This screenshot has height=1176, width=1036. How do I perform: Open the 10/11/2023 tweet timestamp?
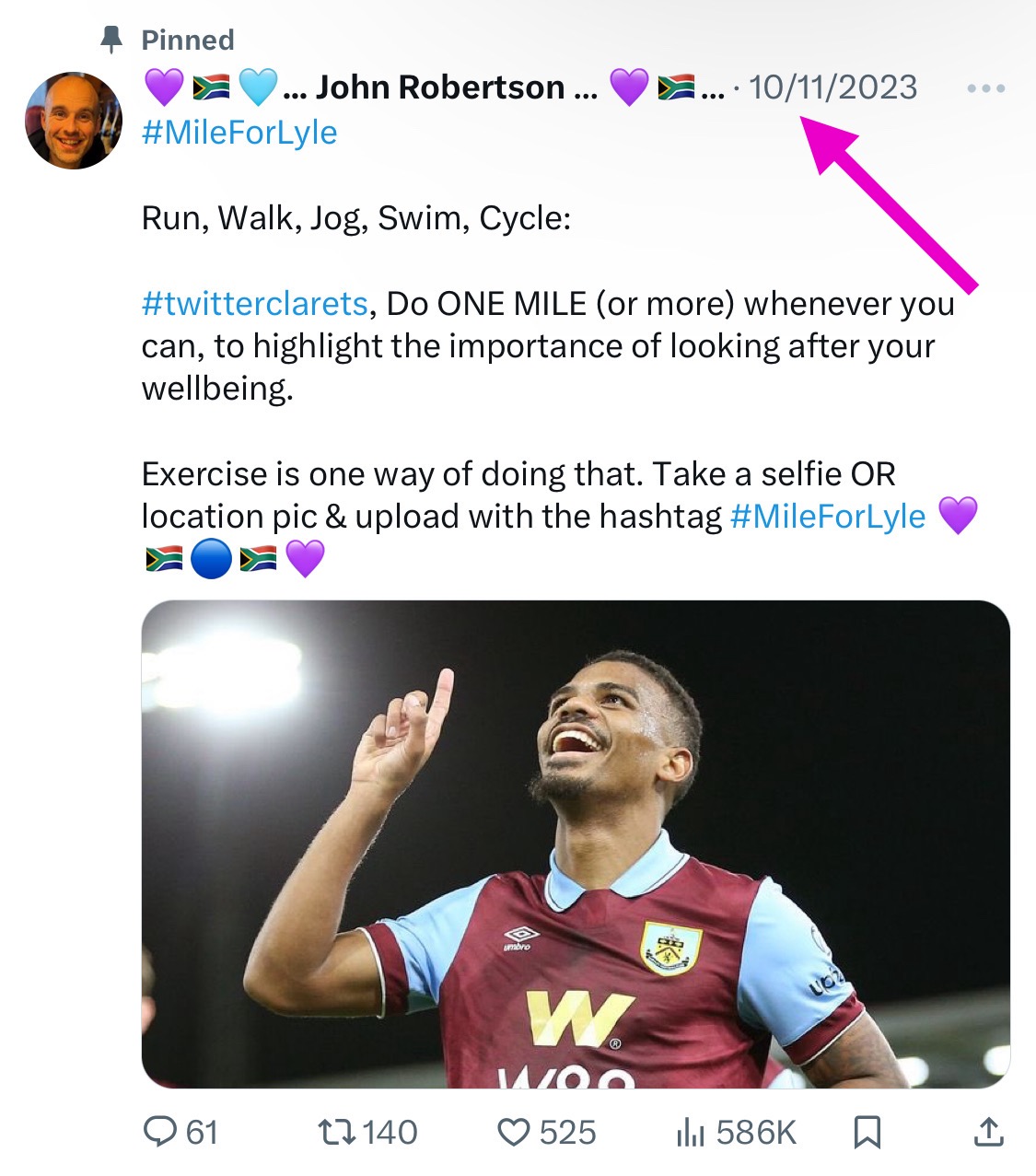tap(832, 87)
